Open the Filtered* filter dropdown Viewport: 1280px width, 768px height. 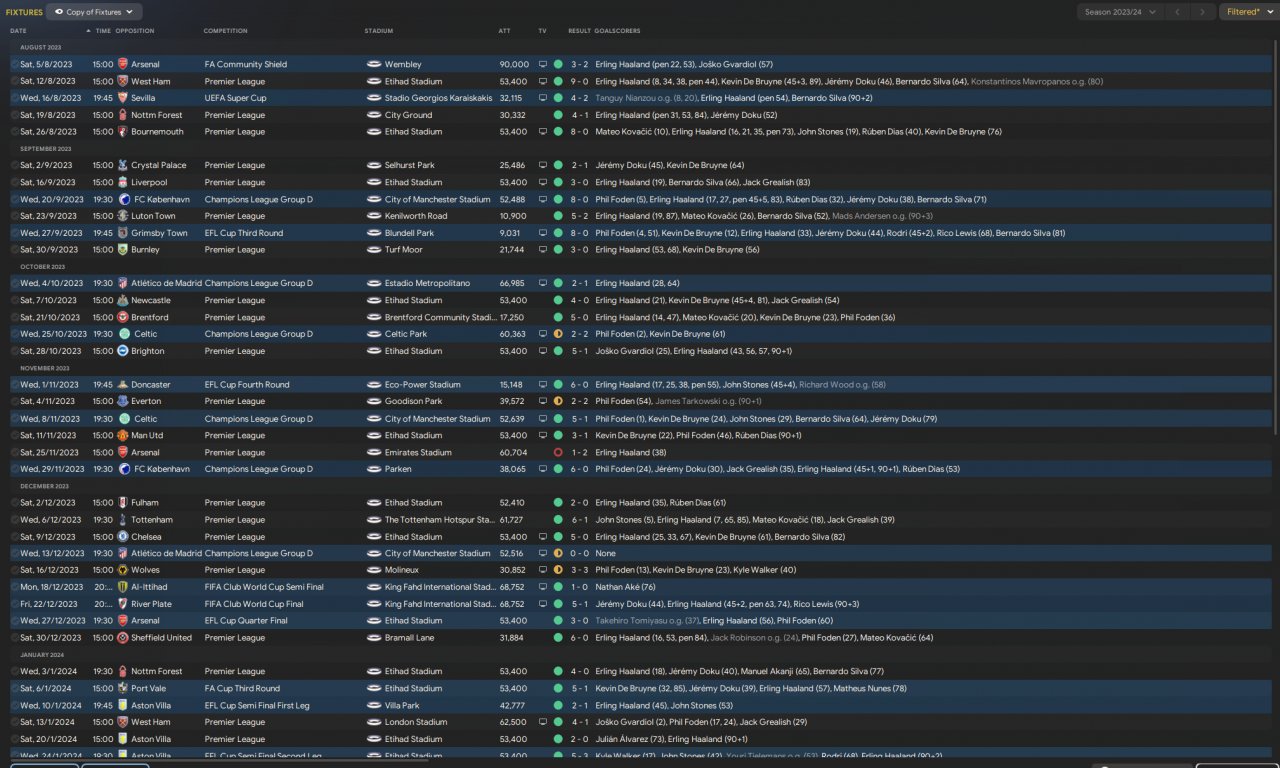point(1248,12)
